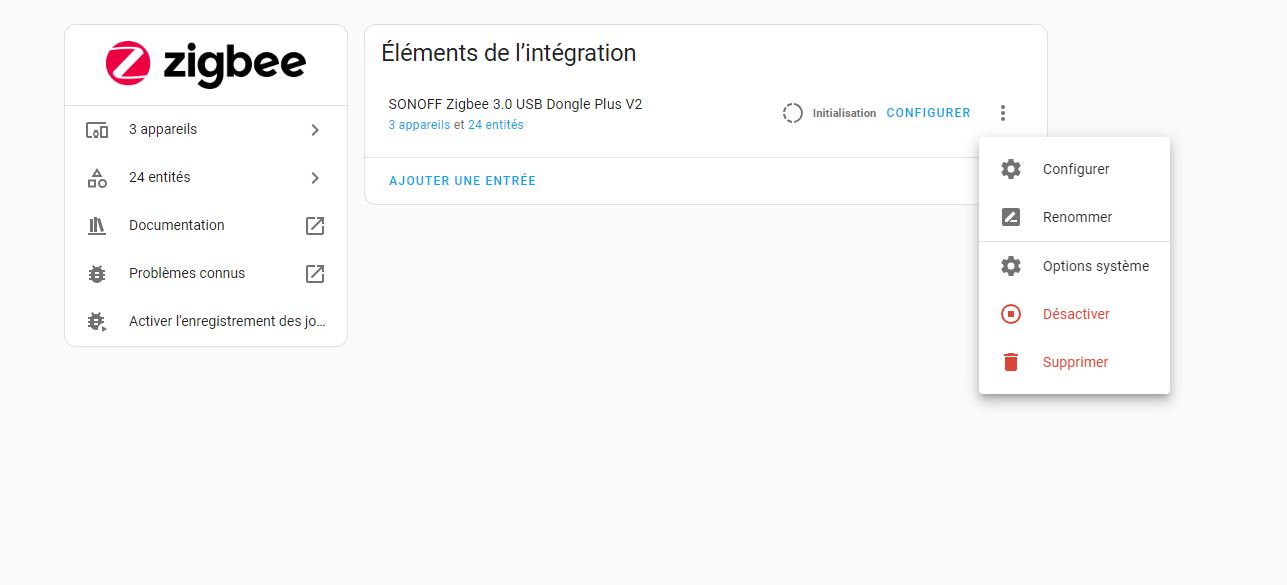Click the external link icon next to Problèmes connus
1287x585 pixels.
315,274
